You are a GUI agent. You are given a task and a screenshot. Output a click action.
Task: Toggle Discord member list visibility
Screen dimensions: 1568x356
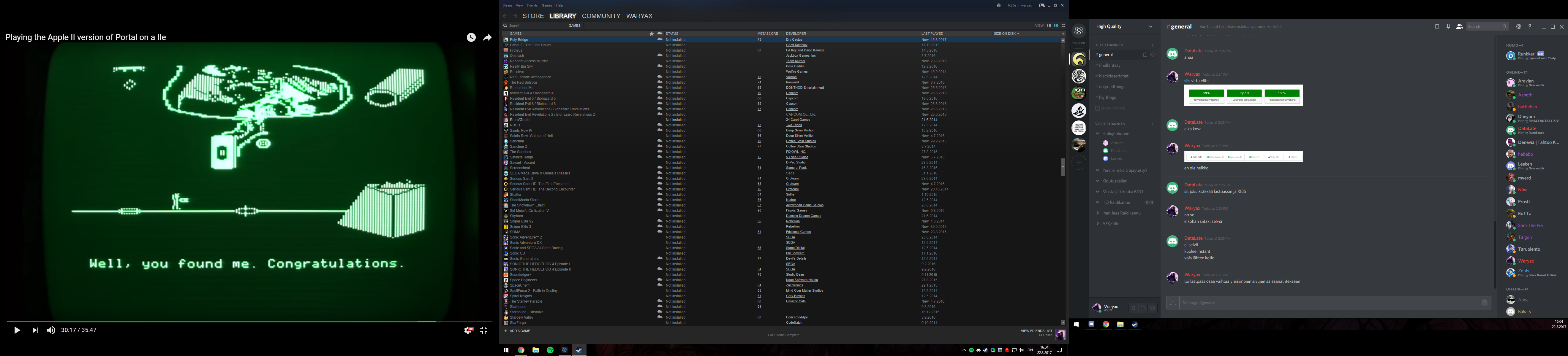click(1459, 27)
